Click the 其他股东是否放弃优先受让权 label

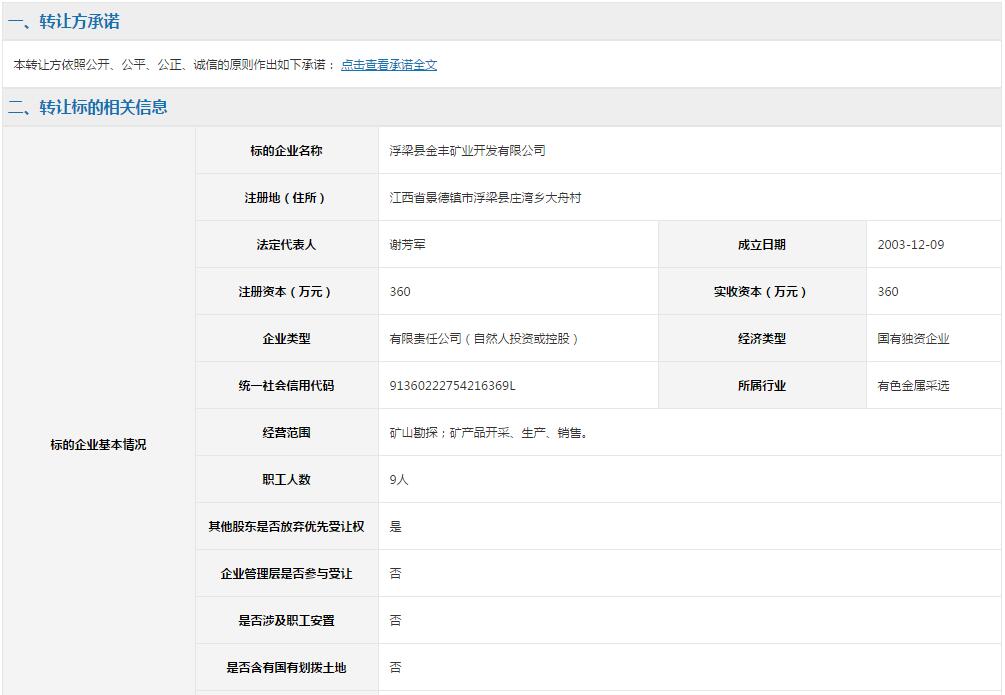[286, 527]
